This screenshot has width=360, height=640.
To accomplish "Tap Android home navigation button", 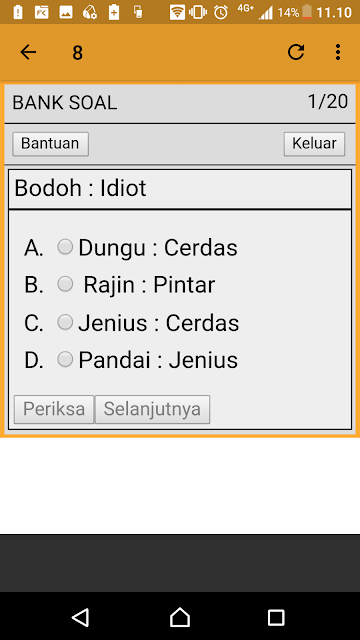I will click(180, 617).
